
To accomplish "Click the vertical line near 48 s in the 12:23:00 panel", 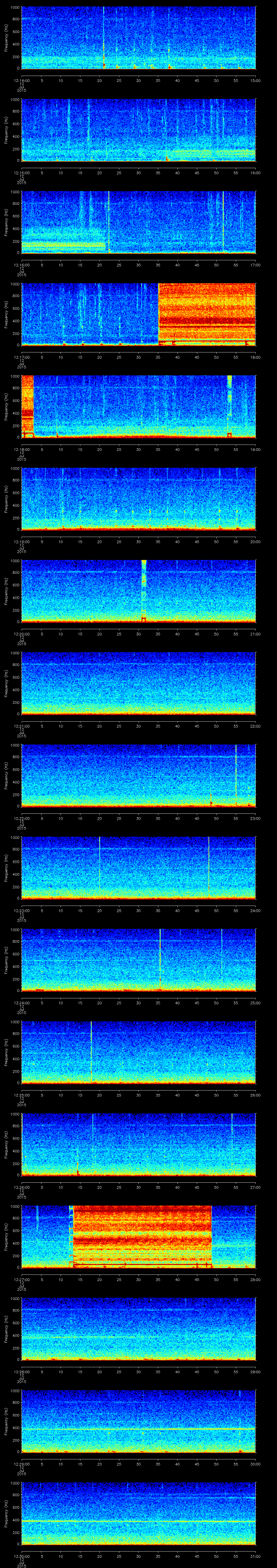I will [209, 868].
